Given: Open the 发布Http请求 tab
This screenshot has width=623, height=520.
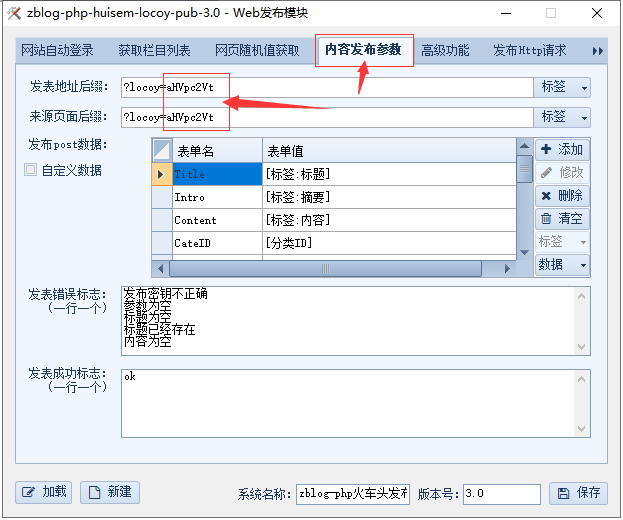Looking at the screenshot, I should [530, 50].
